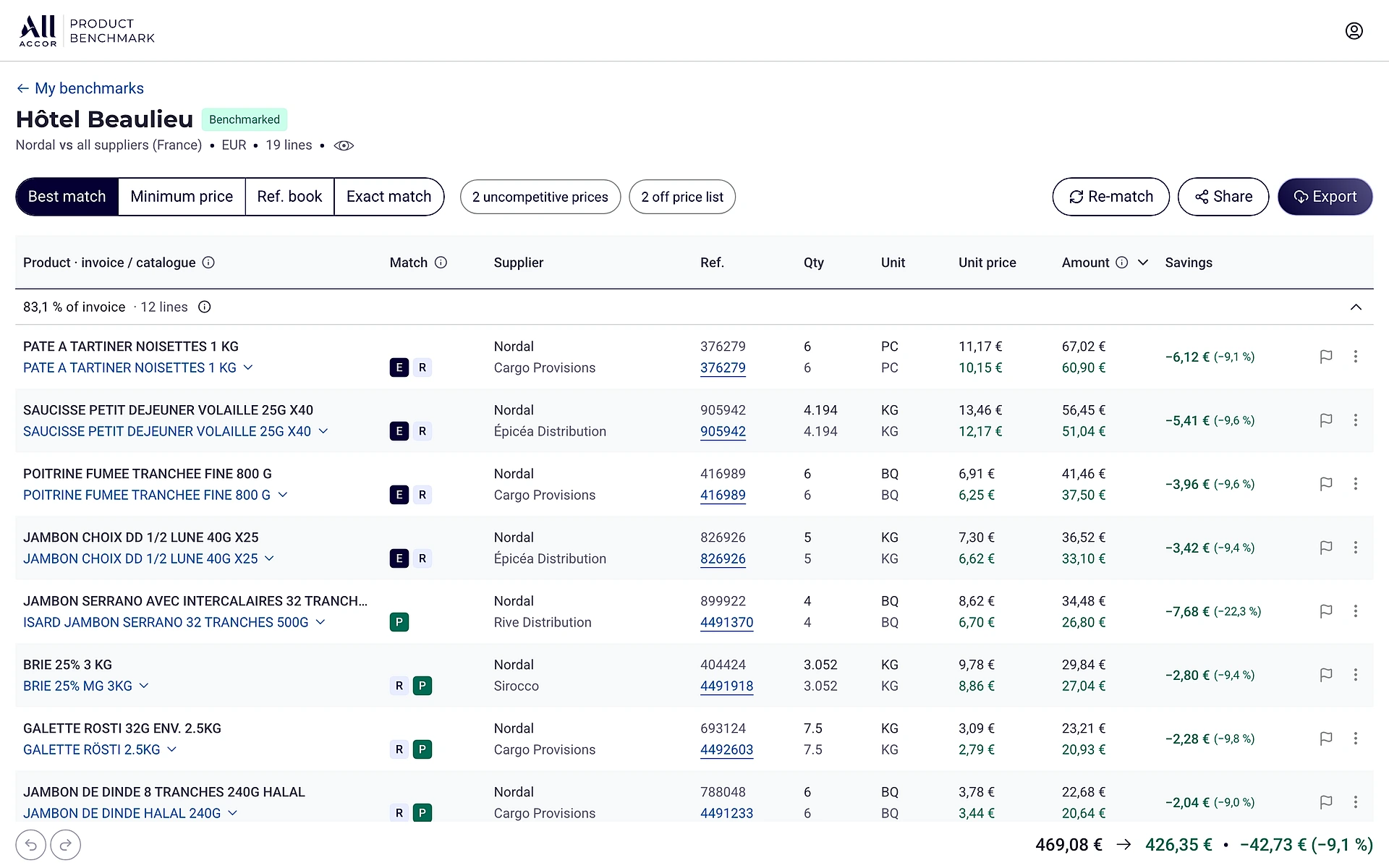Expand JAMBON CHOIX DD 1/2 LUNE catalogue dropdown
The width and height of the screenshot is (1389, 868).
[x=269, y=558]
